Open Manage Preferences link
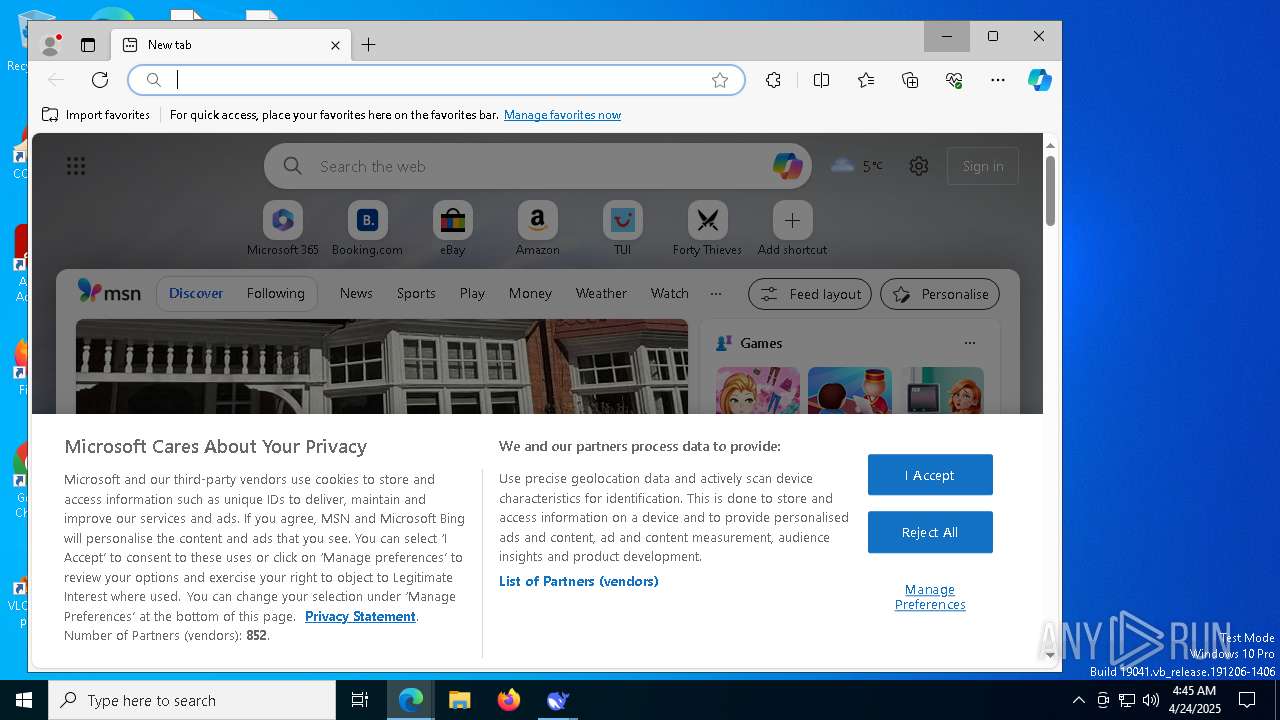 (x=930, y=597)
